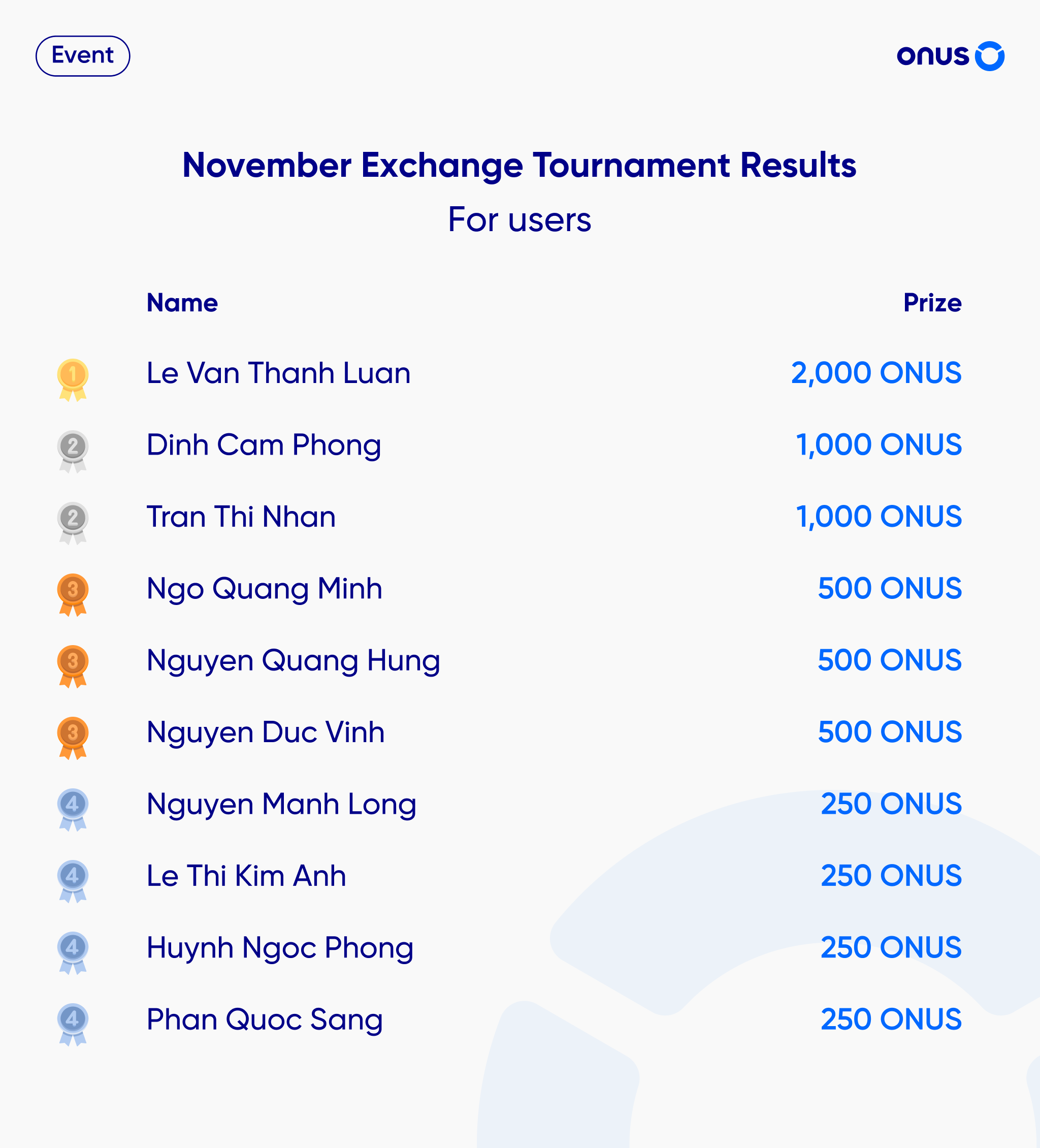1040x1148 pixels.
Task: Click the "For users" subtitle
Action: coord(519,220)
